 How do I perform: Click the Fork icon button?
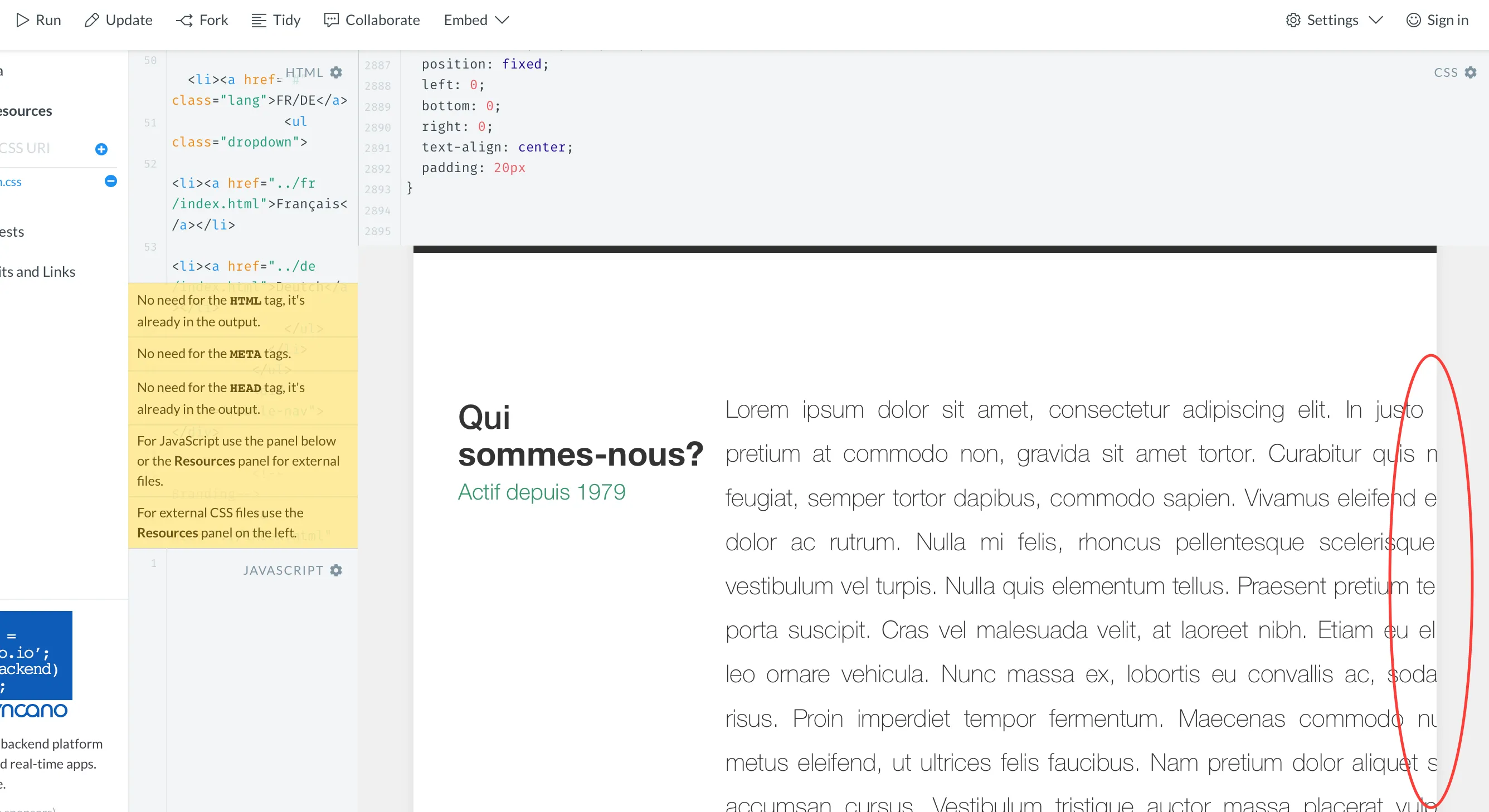pos(184,20)
